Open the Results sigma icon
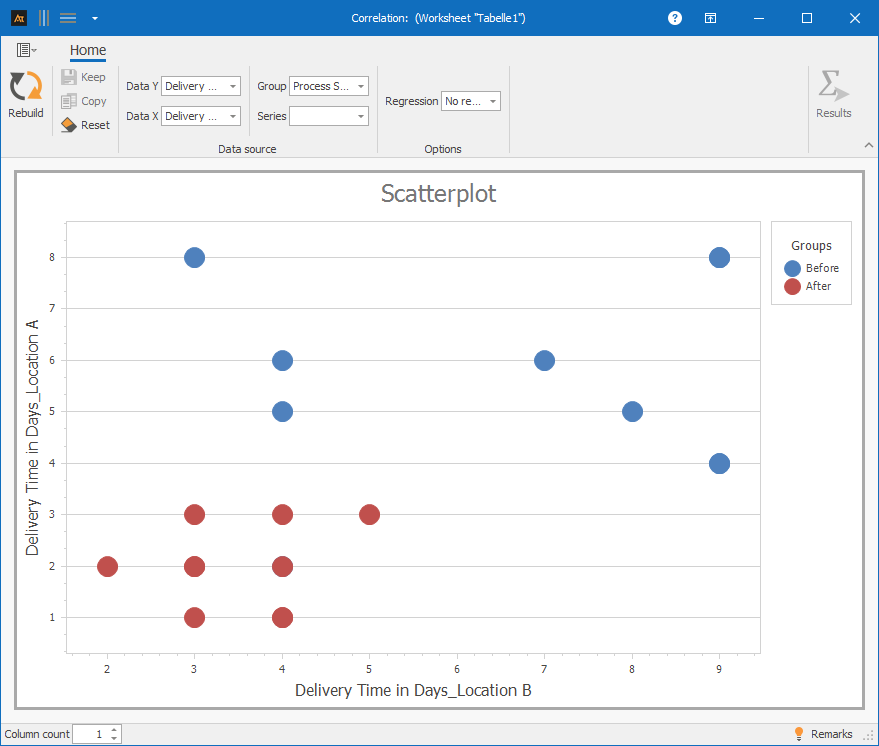The height and width of the screenshot is (746, 879). pyautogui.click(x=833, y=87)
